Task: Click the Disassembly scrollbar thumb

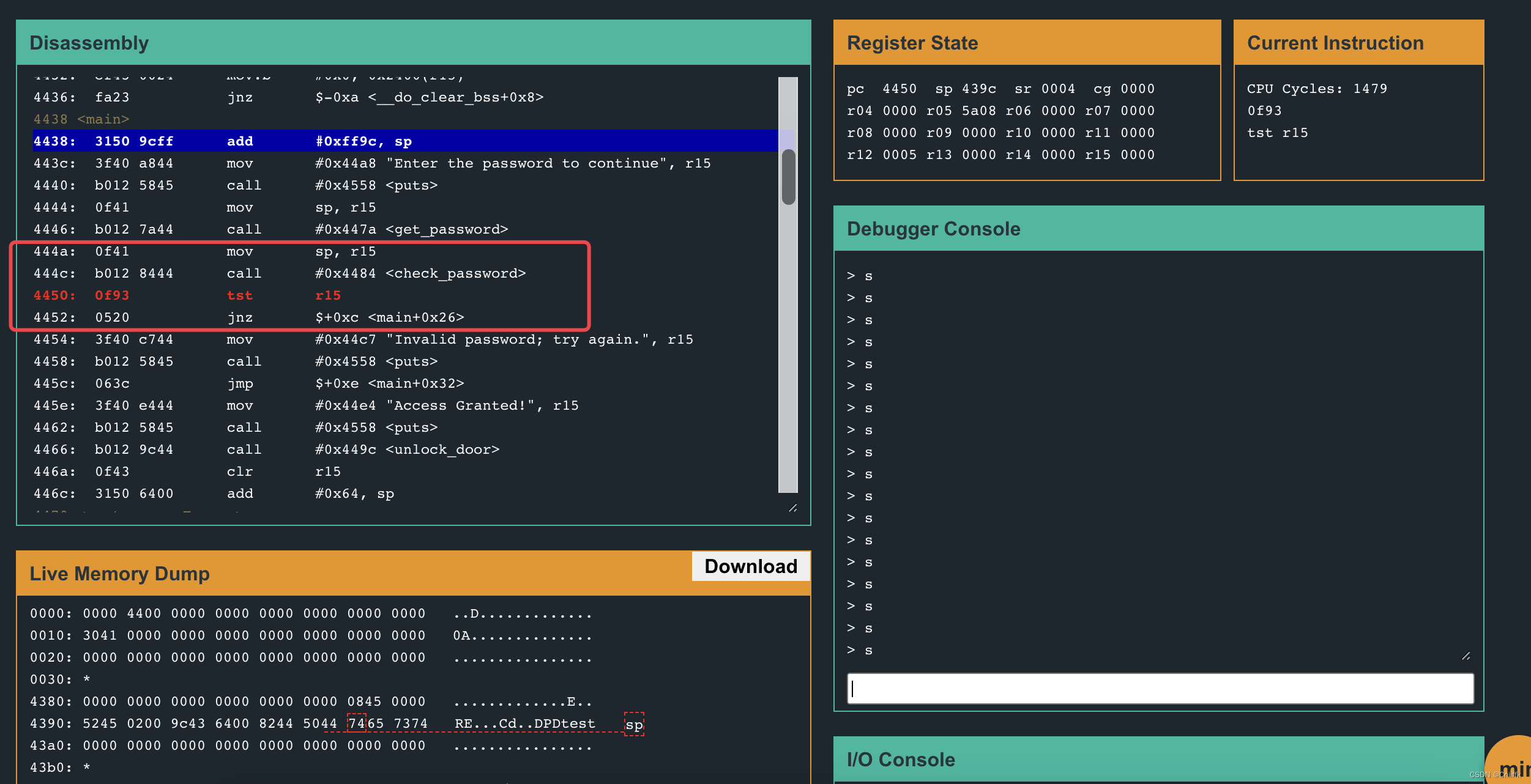Action: point(789,177)
